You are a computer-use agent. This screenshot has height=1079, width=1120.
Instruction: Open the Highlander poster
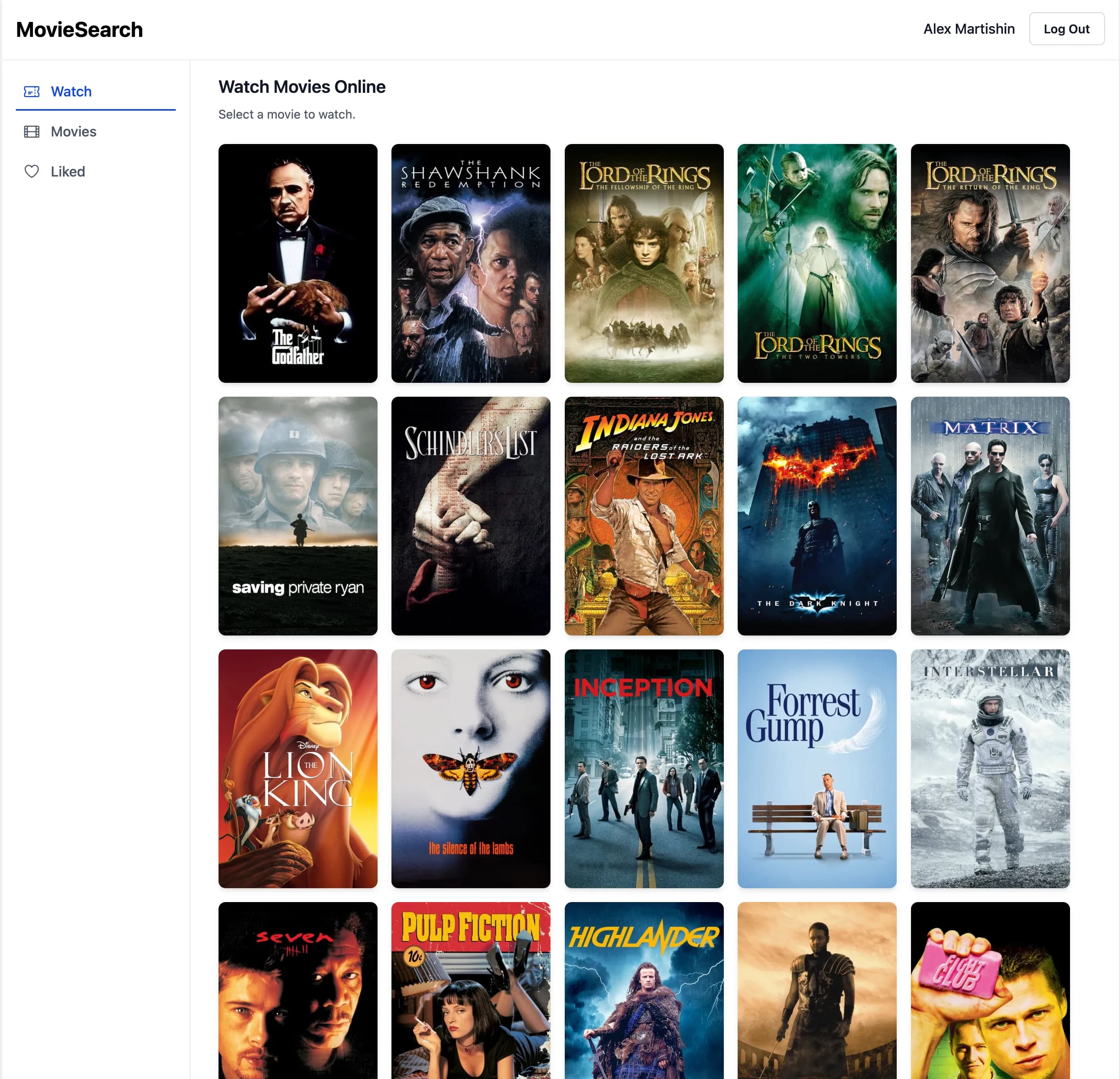pyautogui.click(x=644, y=991)
